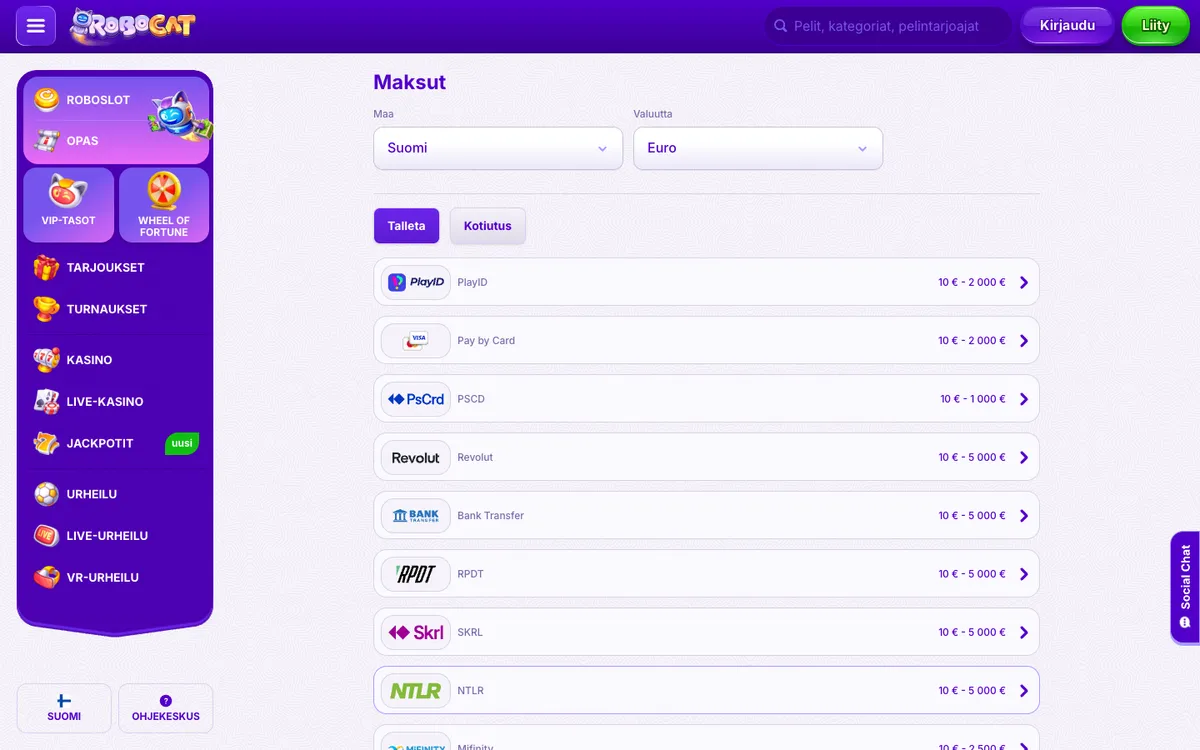Open Ohjekeskus help center
Viewport: 1200px width, 750px height.
point(166,709)
